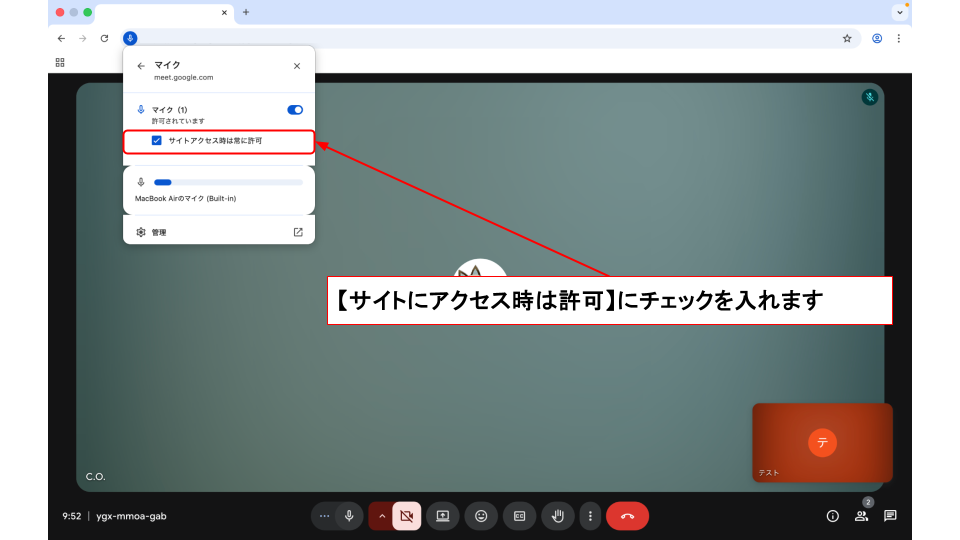Close the マイク permission popup

coord(297,66)
